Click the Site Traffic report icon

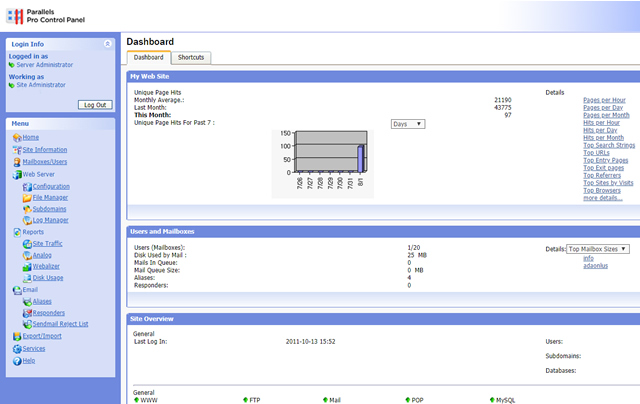tap(26, 243)
